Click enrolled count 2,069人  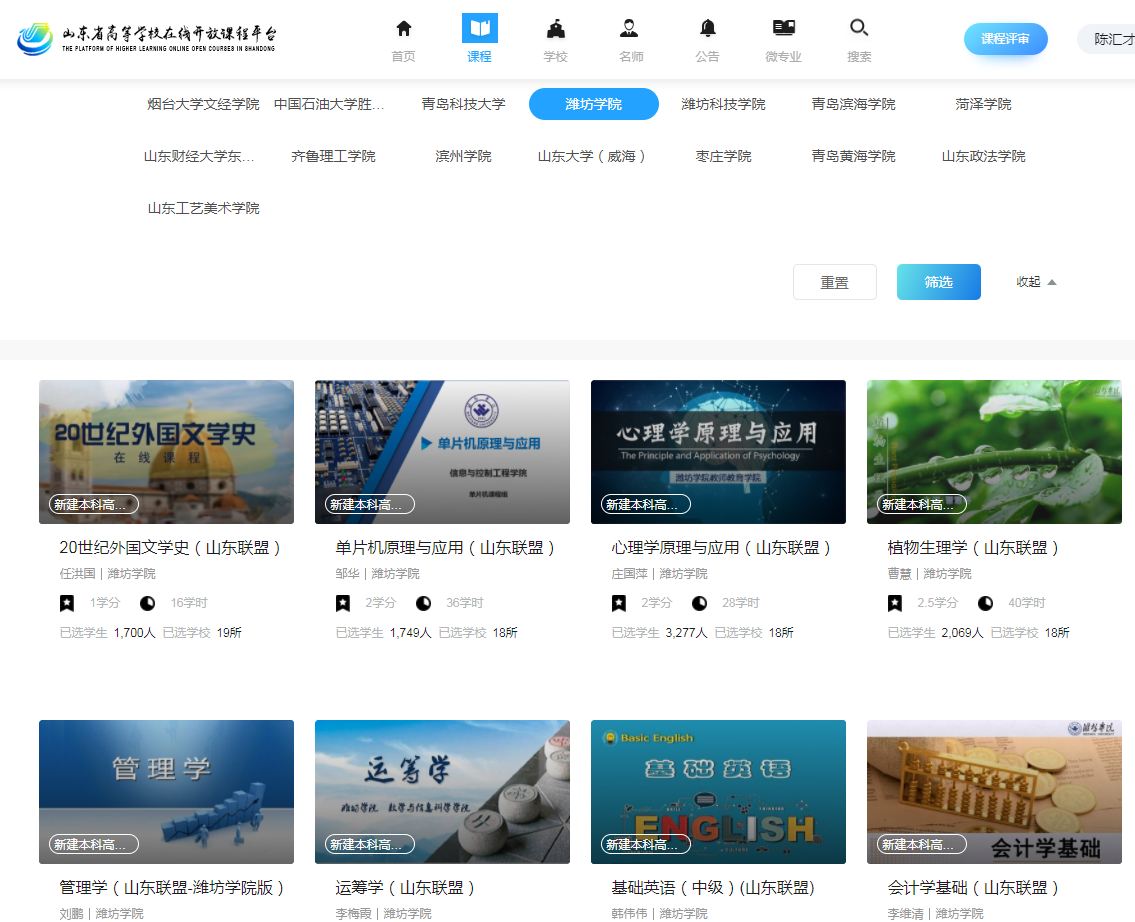tap(962, 633)
